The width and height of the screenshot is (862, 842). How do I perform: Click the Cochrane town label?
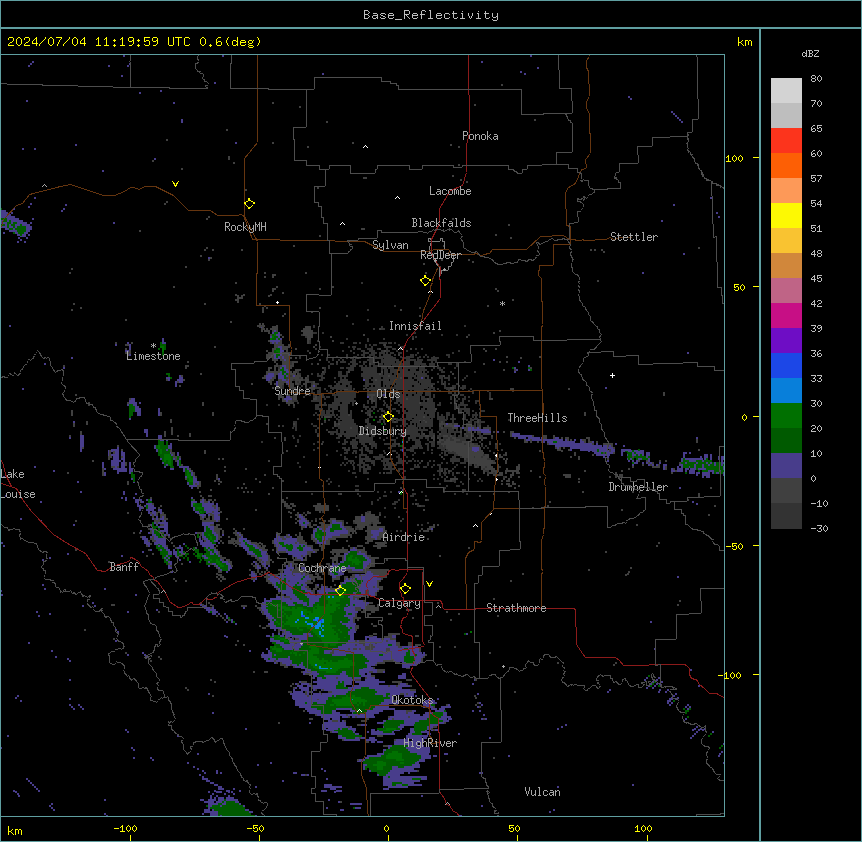[x=322, y=568]
